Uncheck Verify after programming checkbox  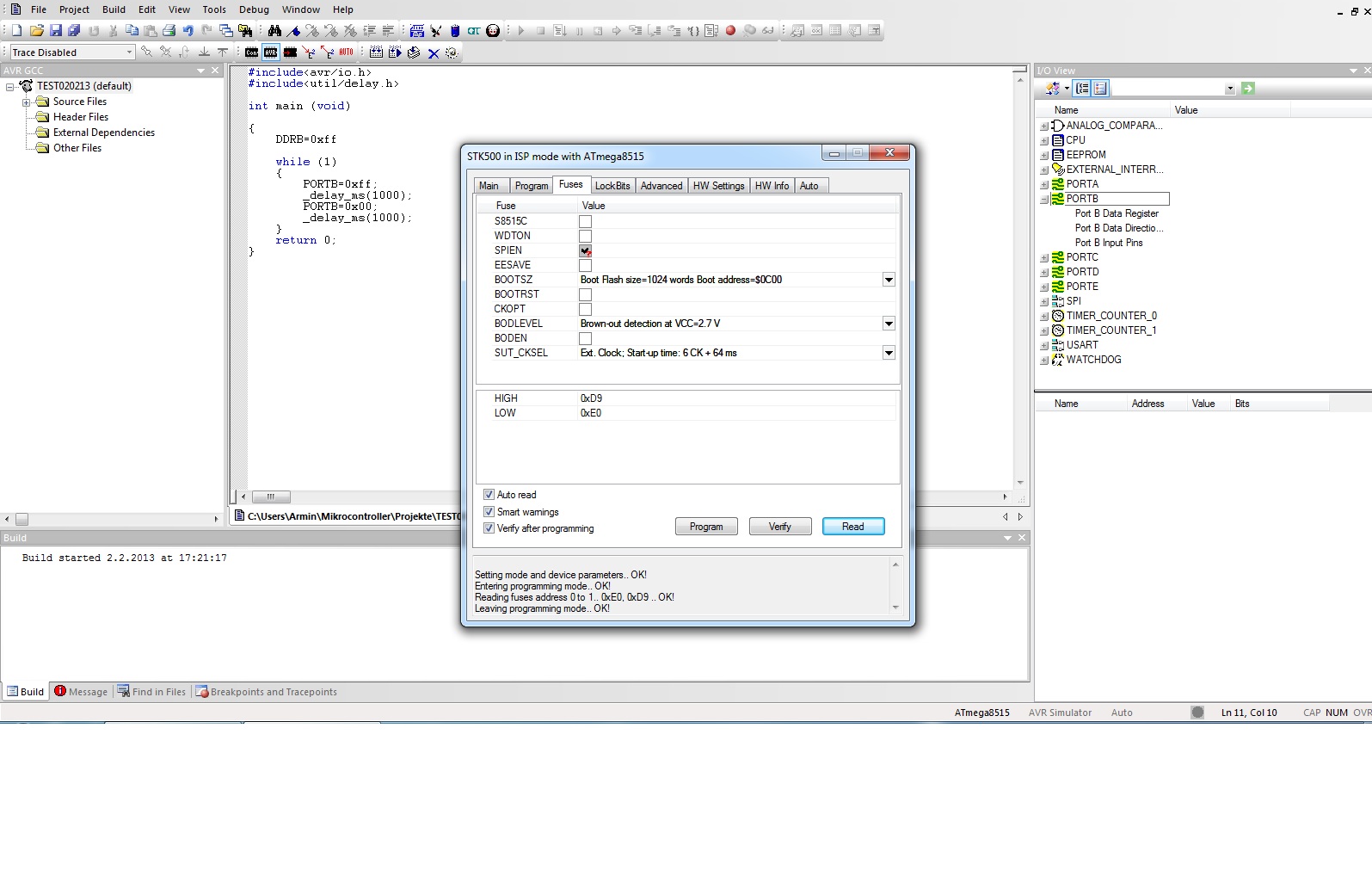[489, 528]
